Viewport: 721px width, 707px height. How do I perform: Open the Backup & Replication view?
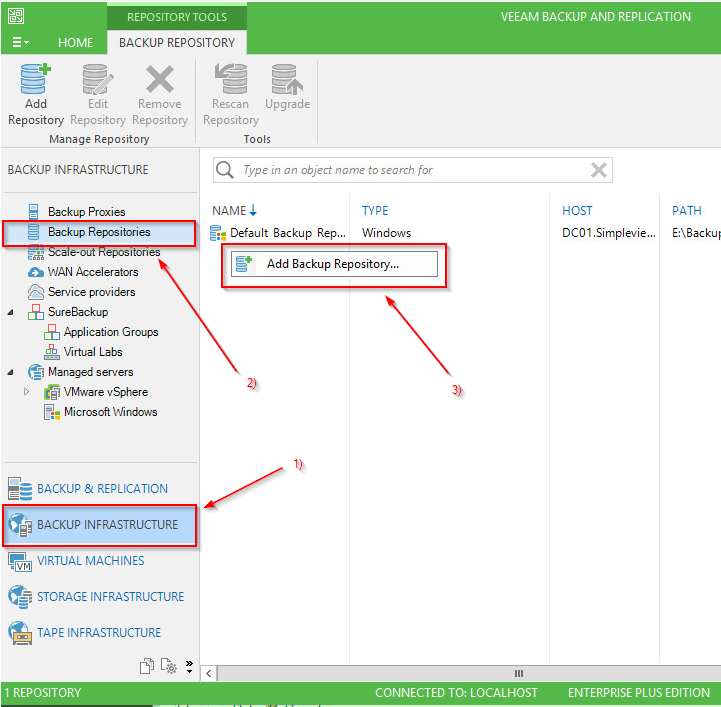point(102,488)
